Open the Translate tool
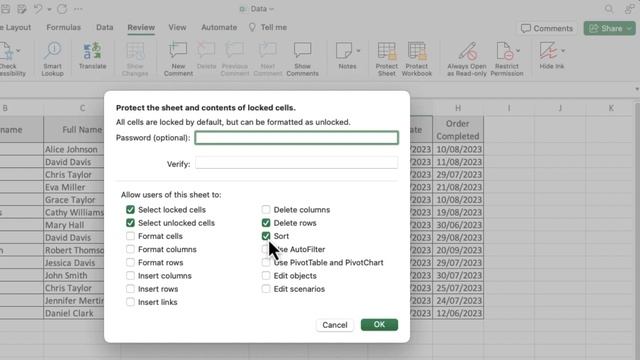 click(x=92, y=55)
